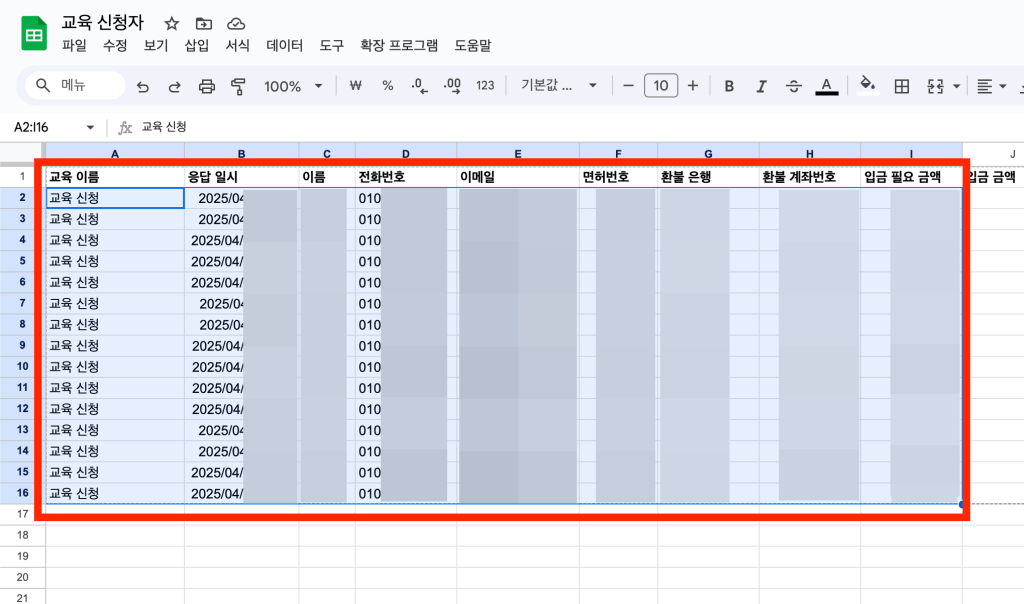Increase font size with plus button
This screenshot has width=1024, height=604.
(692, 86)
